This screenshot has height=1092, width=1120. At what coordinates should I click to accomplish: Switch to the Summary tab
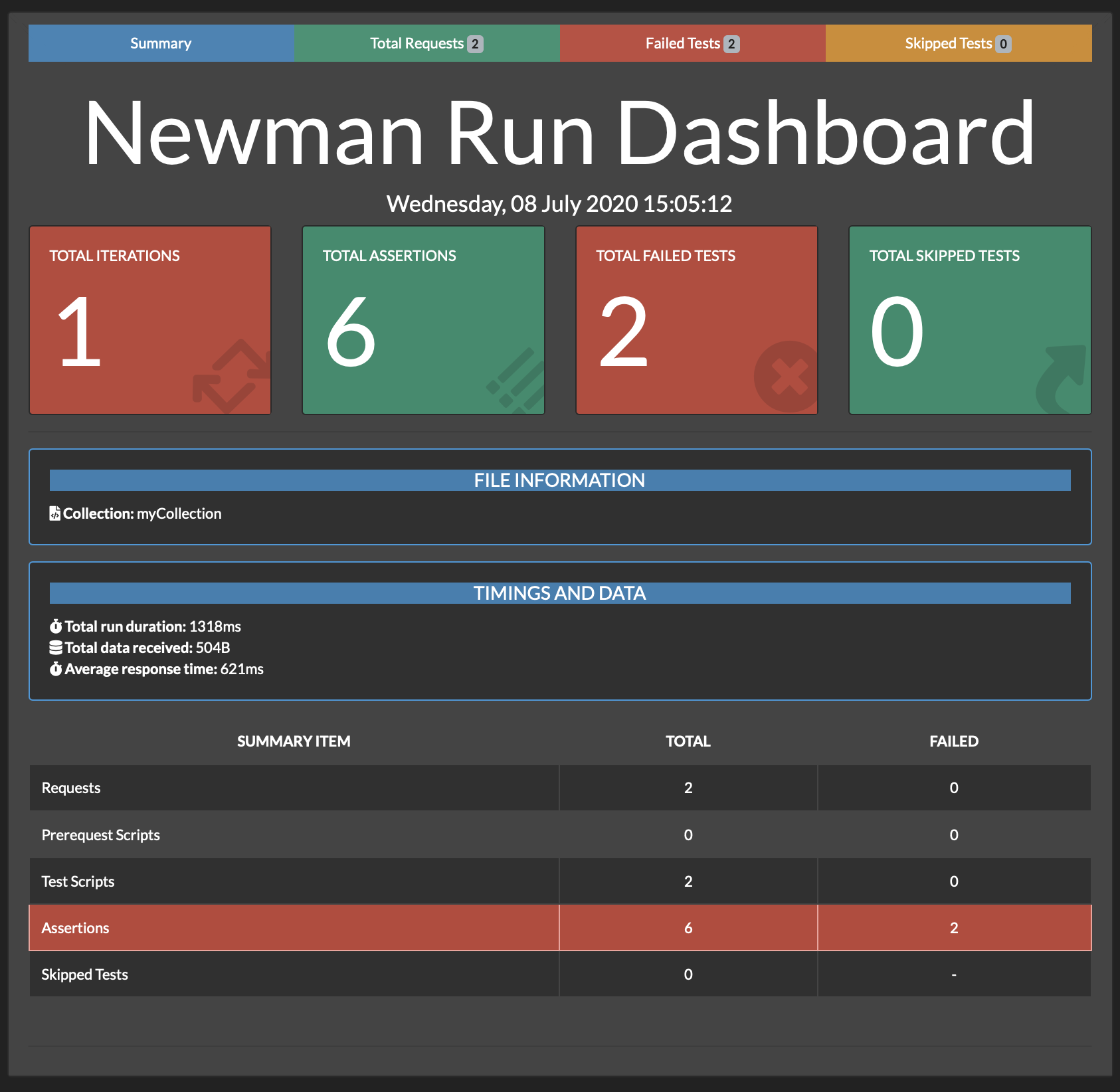click(161, 43)
